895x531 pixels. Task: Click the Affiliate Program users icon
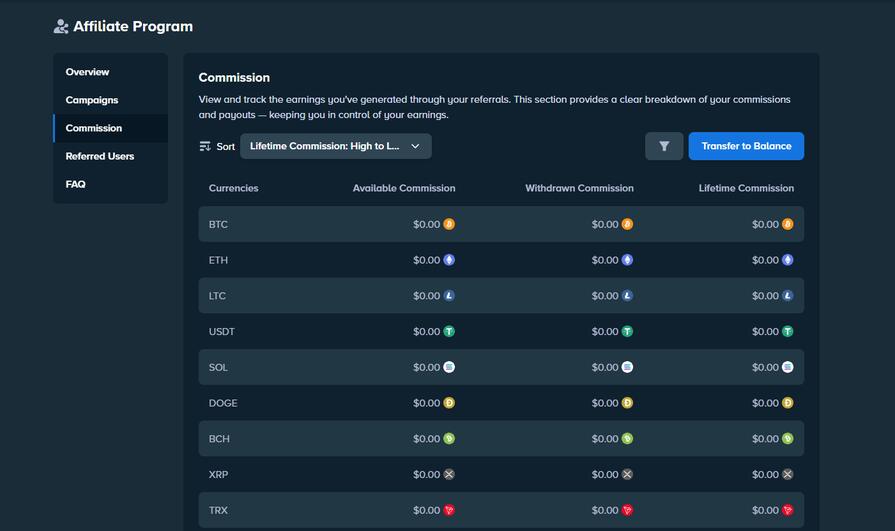point(62,27)
